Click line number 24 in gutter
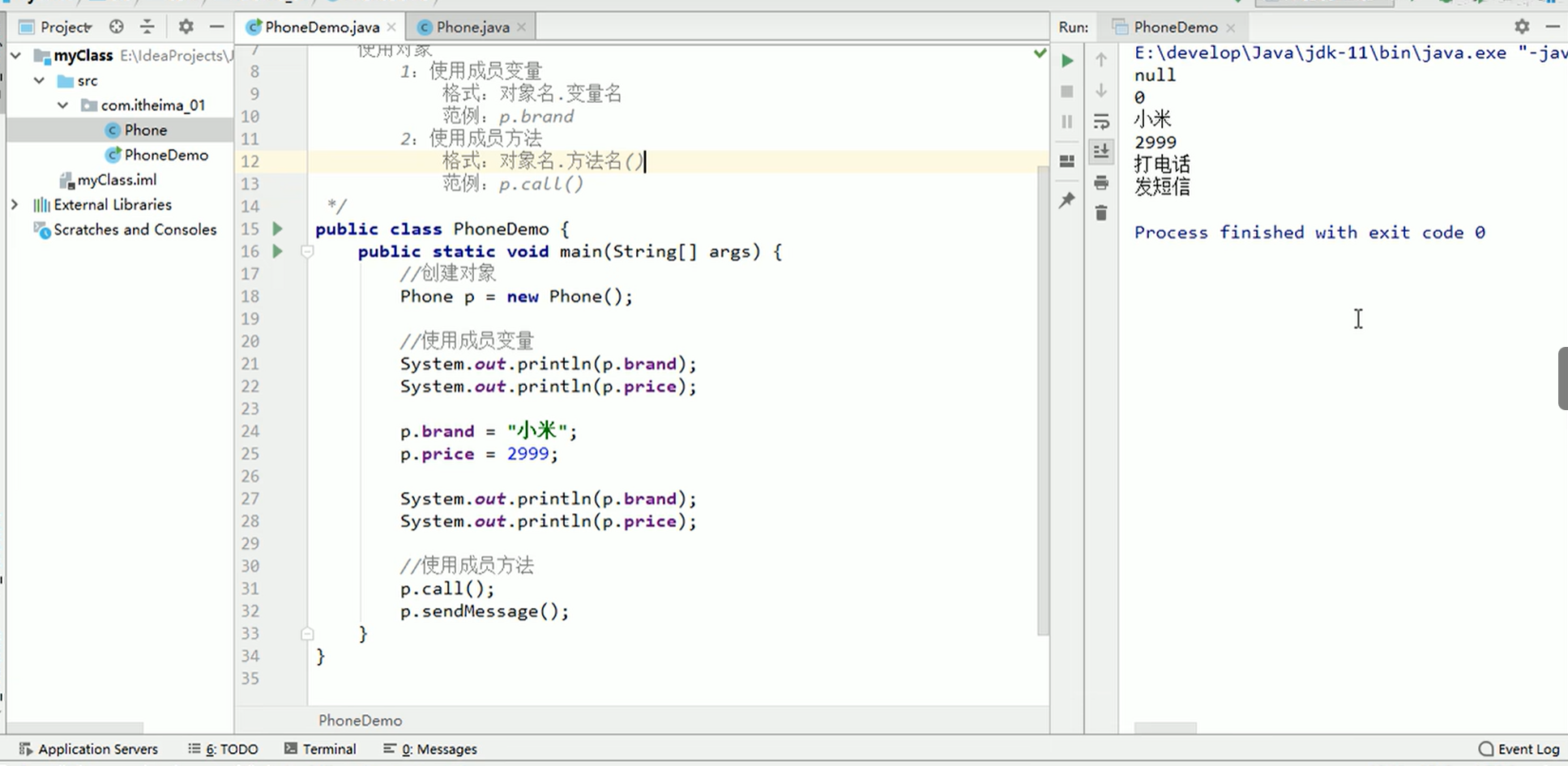The height and width of the screenshot is (766, 1568). pyautogui.click(x=250, y=431)
